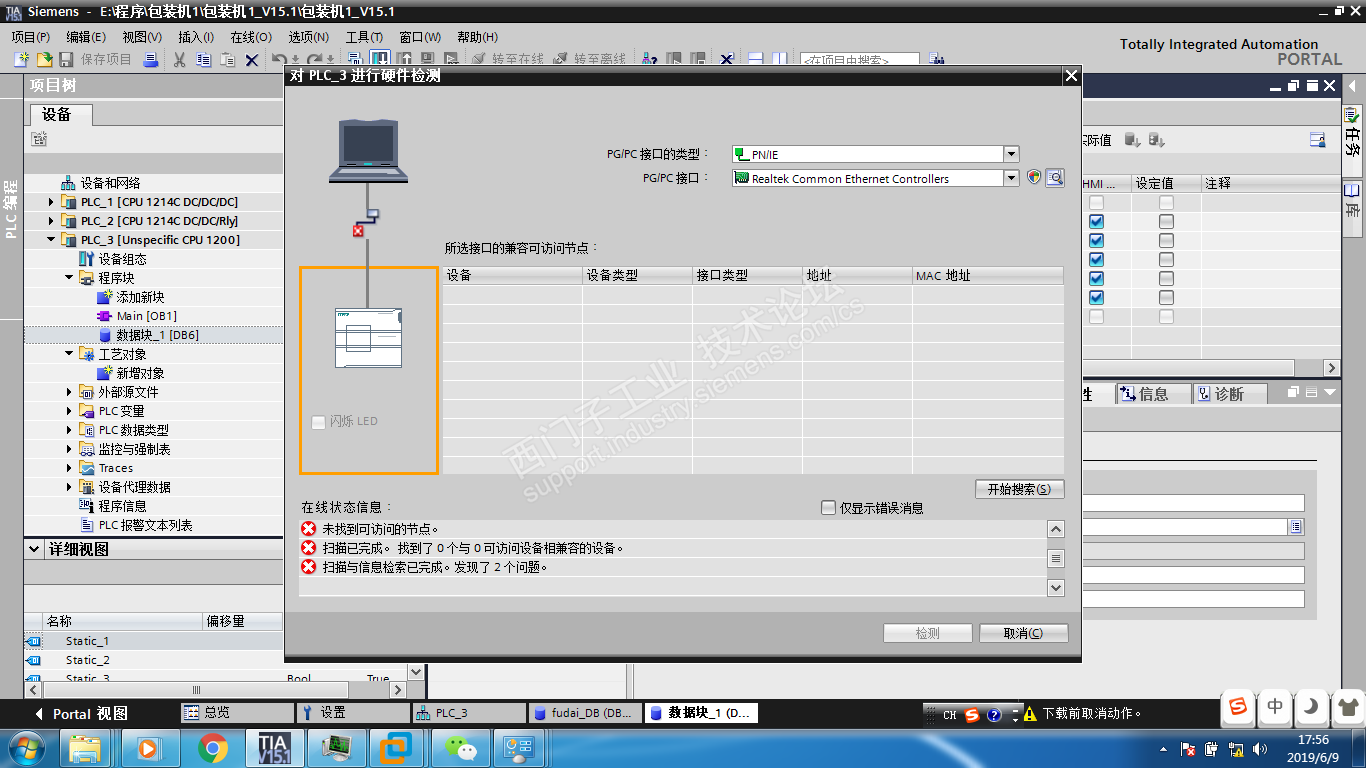The image size is (1366, 768).
Task: Open the 选项(N) menu
Action: click(x=308, y=37)
